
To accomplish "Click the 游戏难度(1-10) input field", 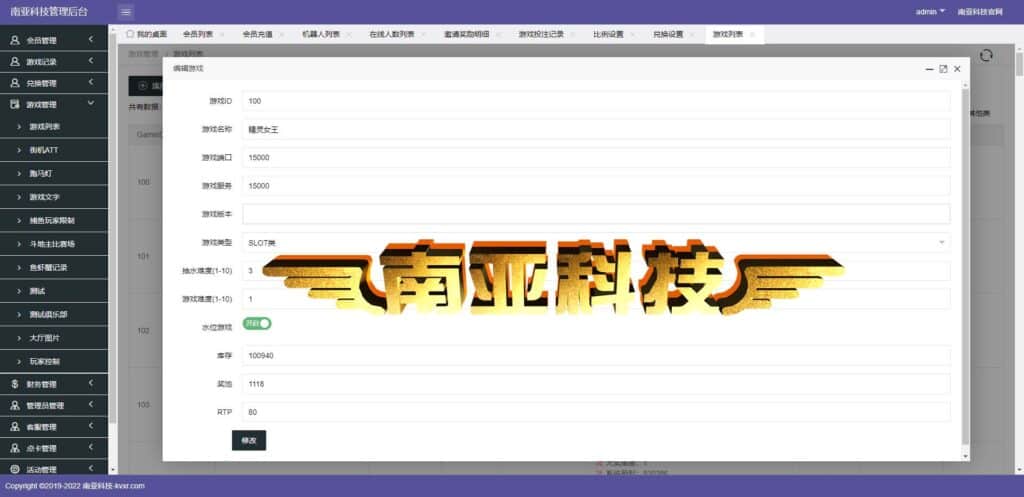I will [x=596, y=299].
